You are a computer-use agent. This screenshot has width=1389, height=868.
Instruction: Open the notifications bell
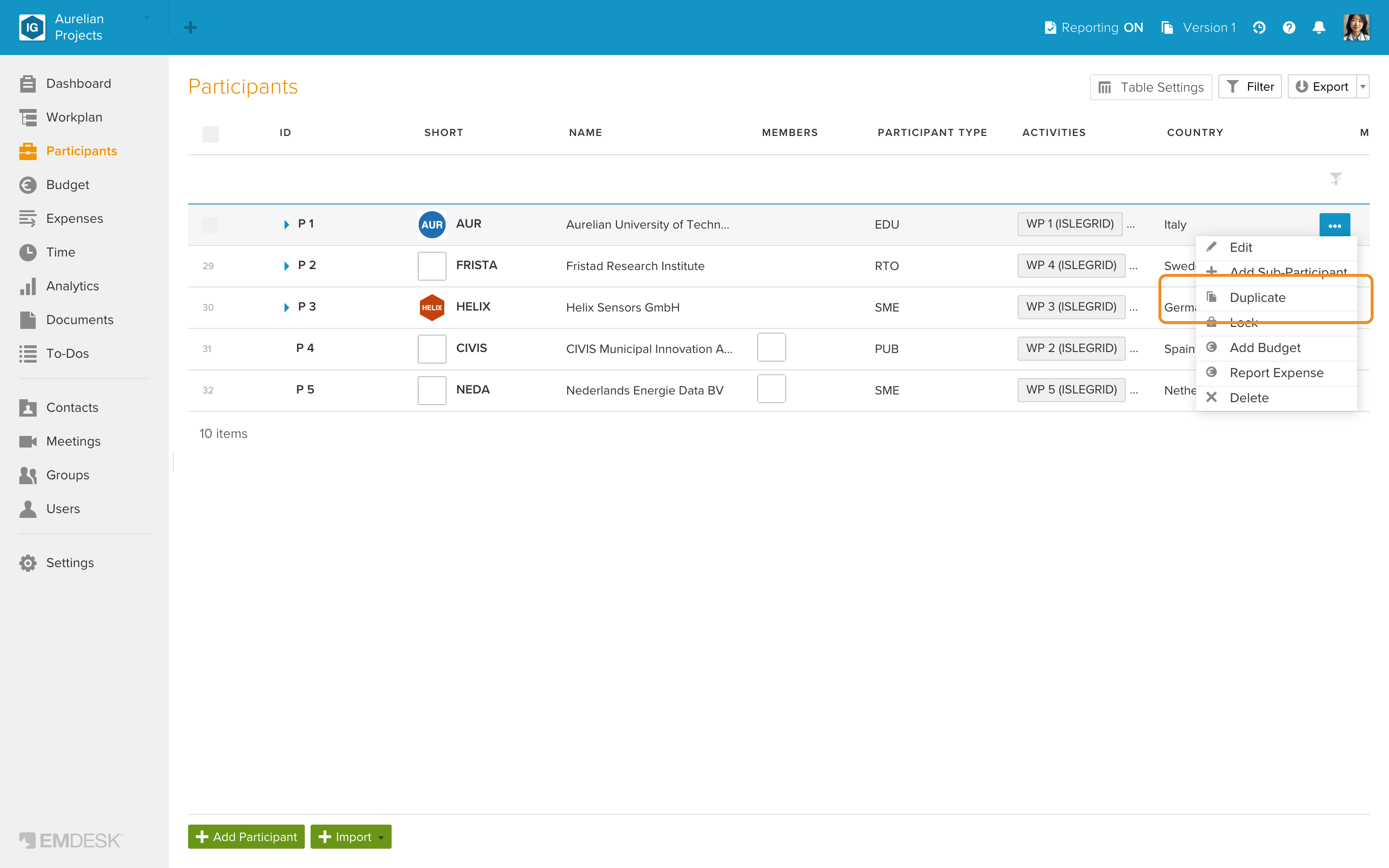[x=1319, y=27]
